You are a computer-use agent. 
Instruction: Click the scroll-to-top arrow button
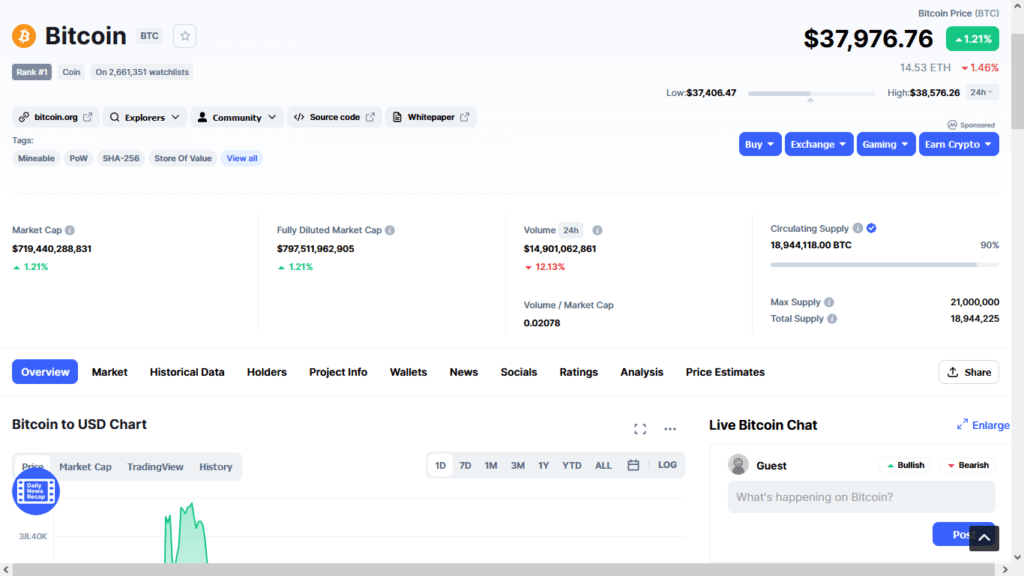984,538
